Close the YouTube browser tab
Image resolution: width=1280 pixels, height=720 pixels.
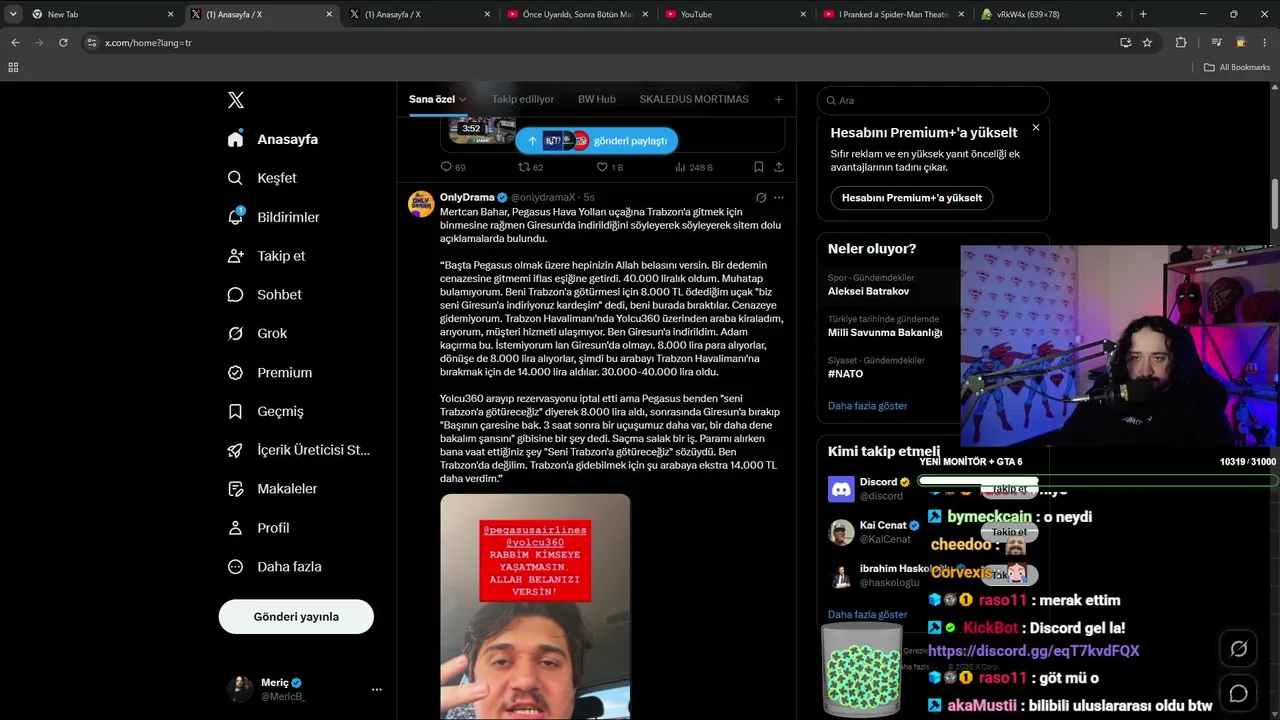(x=803, y=14)
